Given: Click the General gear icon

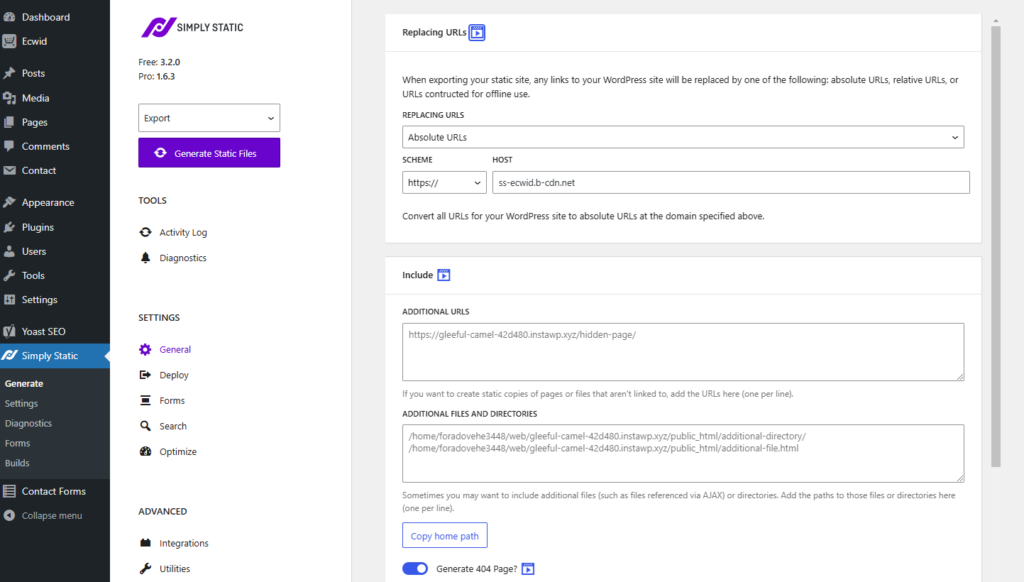Looking at the screenshot, I should coord(145,349).
